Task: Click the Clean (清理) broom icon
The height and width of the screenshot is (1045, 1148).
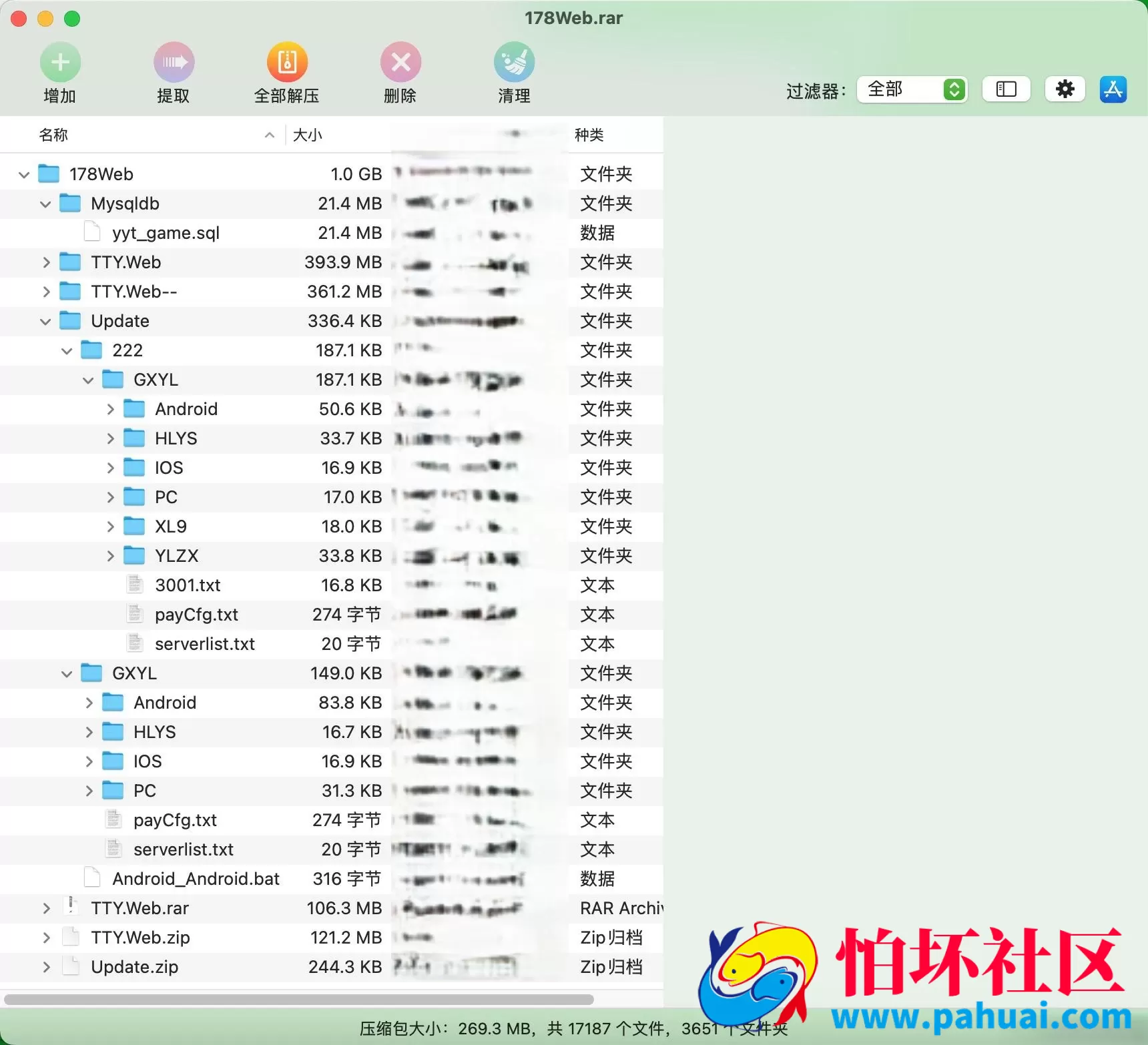Action: (514, 62)
